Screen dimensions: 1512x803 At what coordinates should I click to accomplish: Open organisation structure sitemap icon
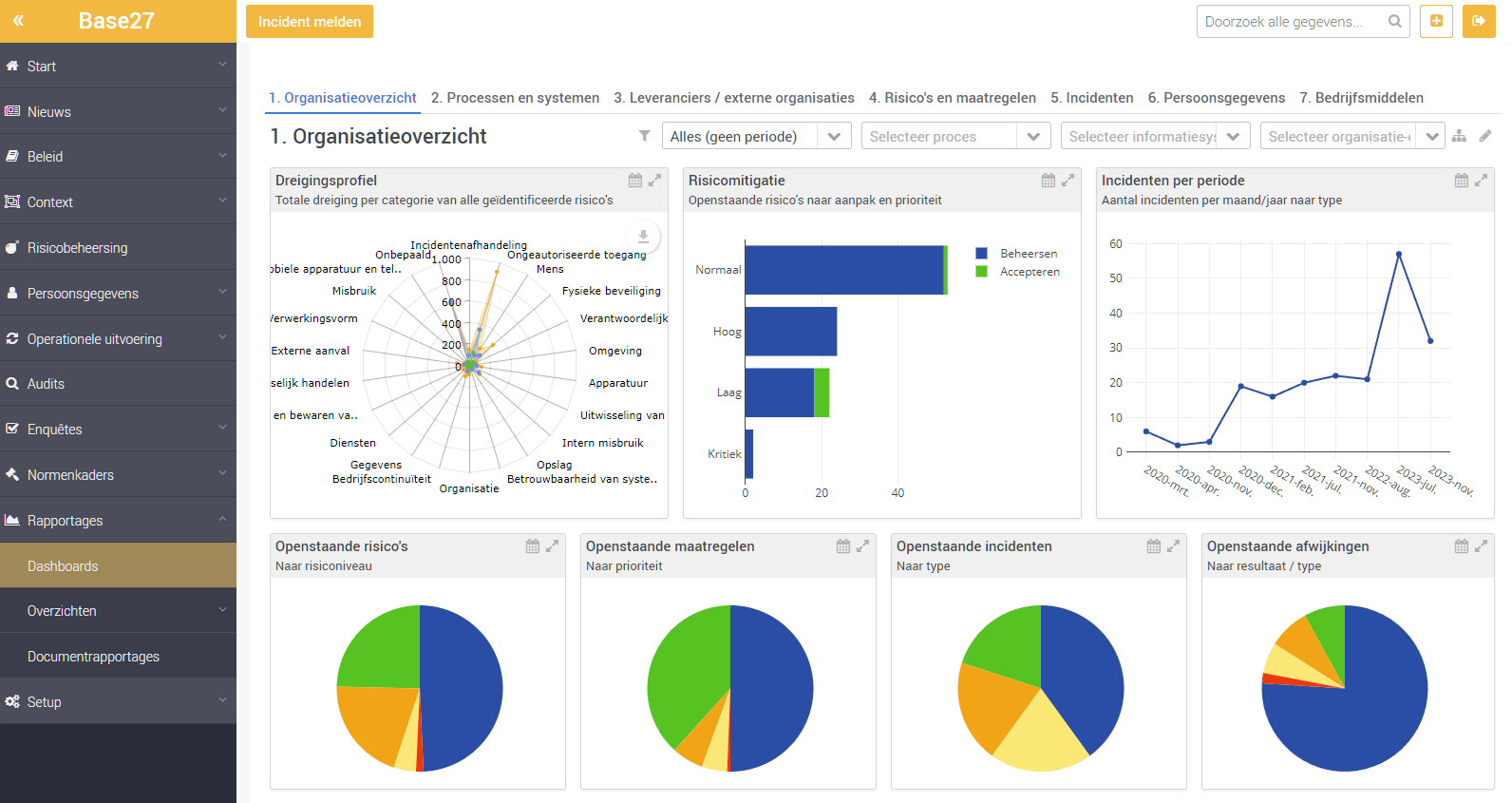(x=1460, y=136)
